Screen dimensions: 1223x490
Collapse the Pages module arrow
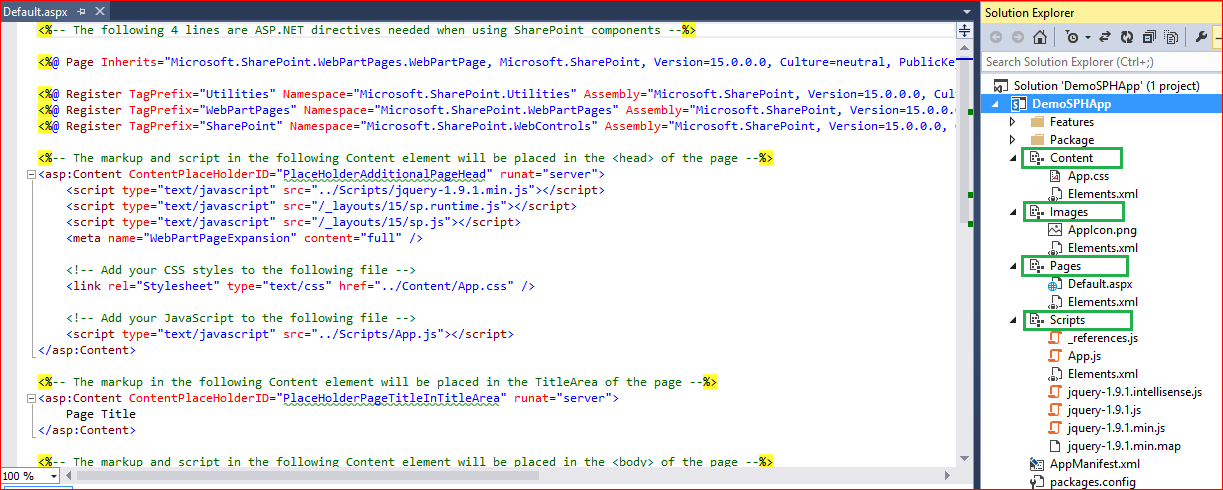click(x=1012, y=266)
